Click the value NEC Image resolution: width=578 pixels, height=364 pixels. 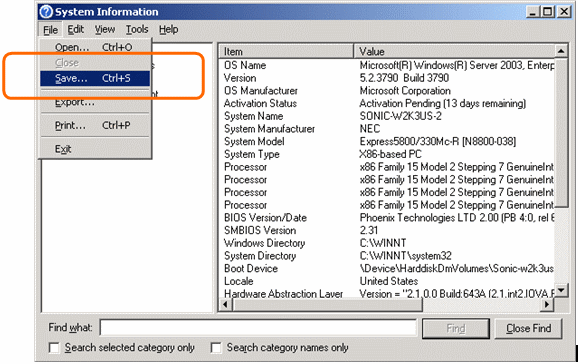click(x=370, y=129)
